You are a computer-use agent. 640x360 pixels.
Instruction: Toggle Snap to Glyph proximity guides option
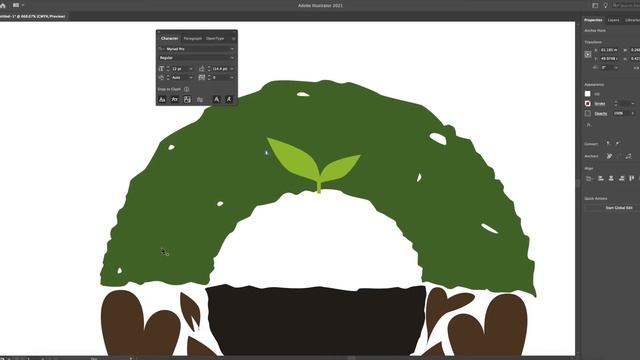200,100
